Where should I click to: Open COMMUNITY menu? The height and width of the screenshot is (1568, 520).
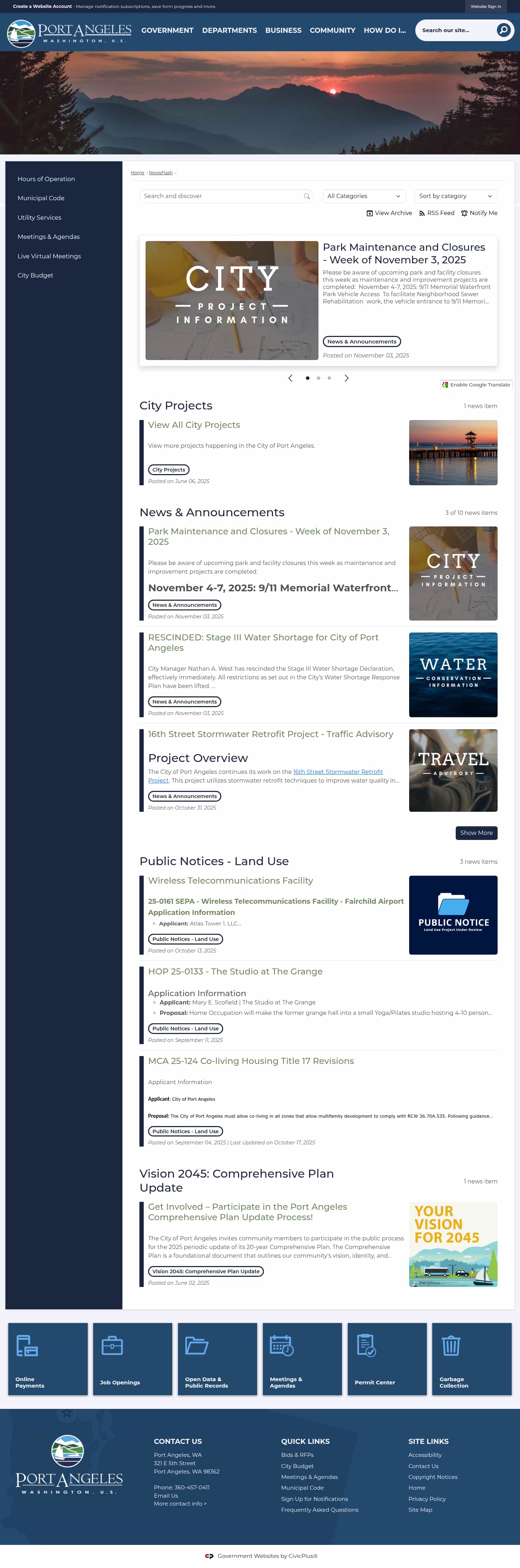coord(333,30)
